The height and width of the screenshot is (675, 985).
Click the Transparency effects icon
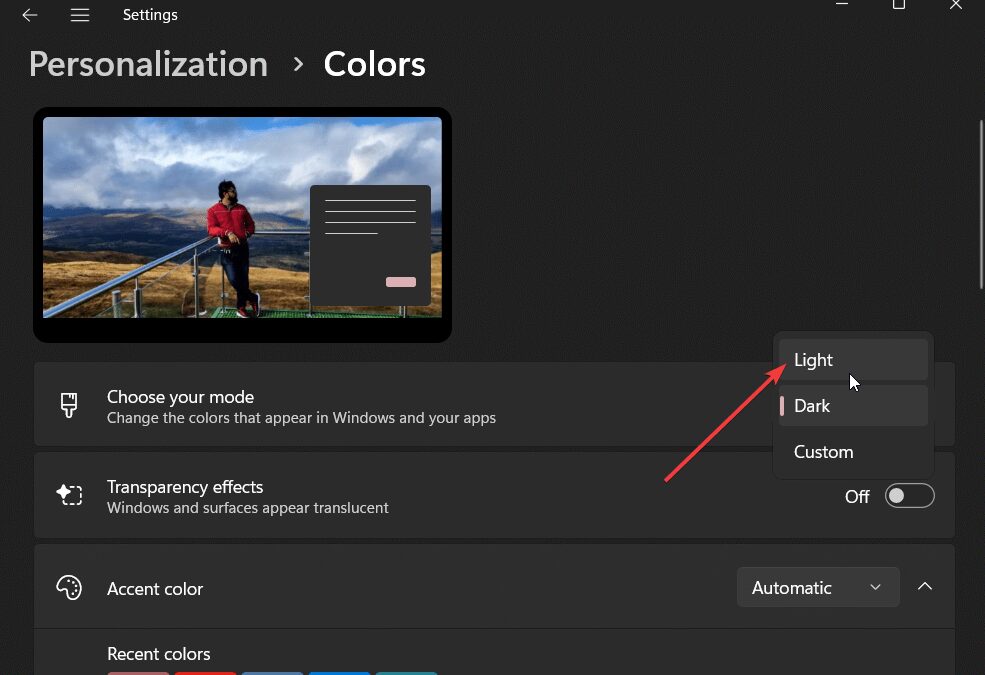(70, 495)
